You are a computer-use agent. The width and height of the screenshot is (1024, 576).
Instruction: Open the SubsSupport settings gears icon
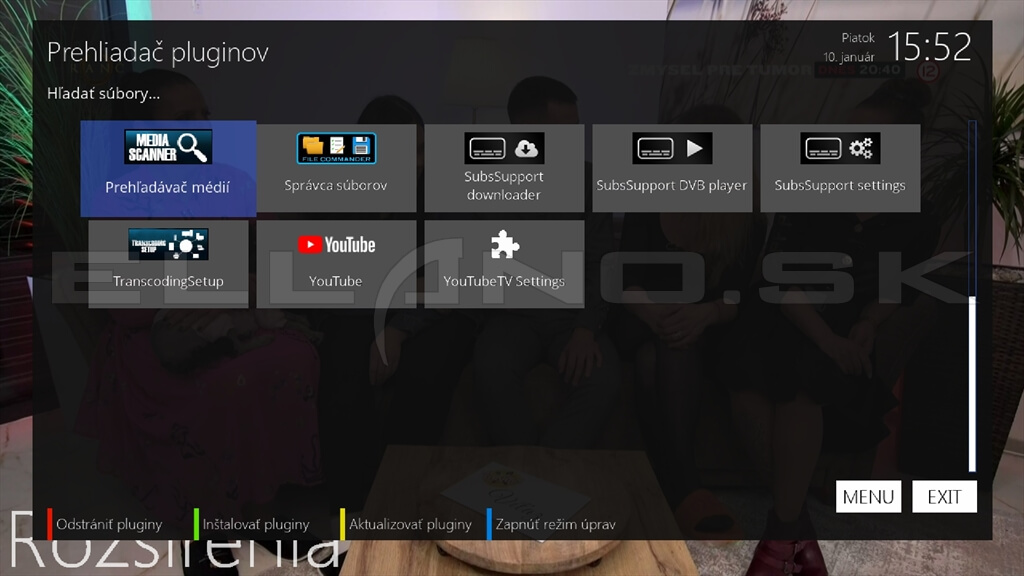[840, 148]
